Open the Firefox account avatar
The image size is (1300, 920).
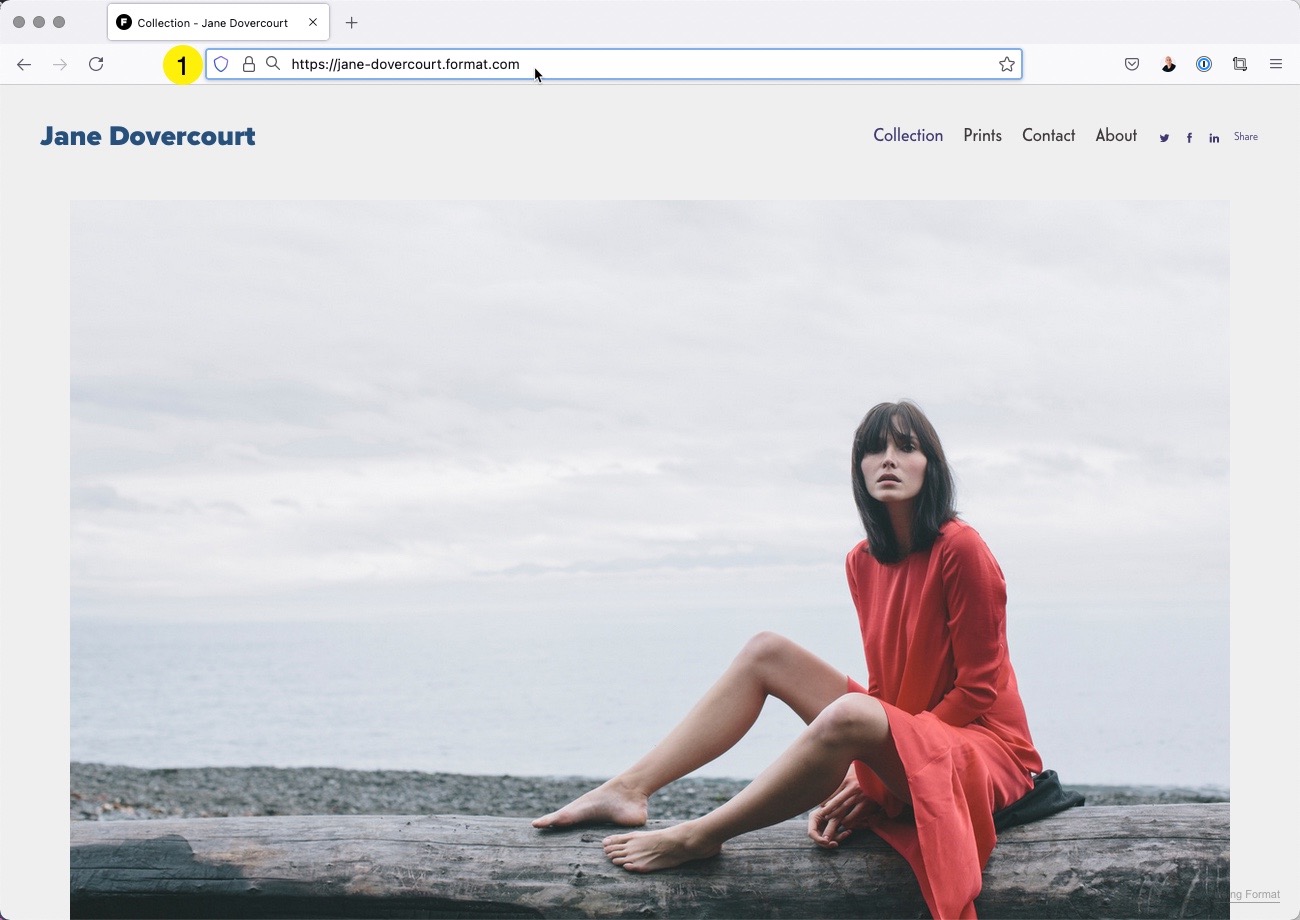[1168, 63]
